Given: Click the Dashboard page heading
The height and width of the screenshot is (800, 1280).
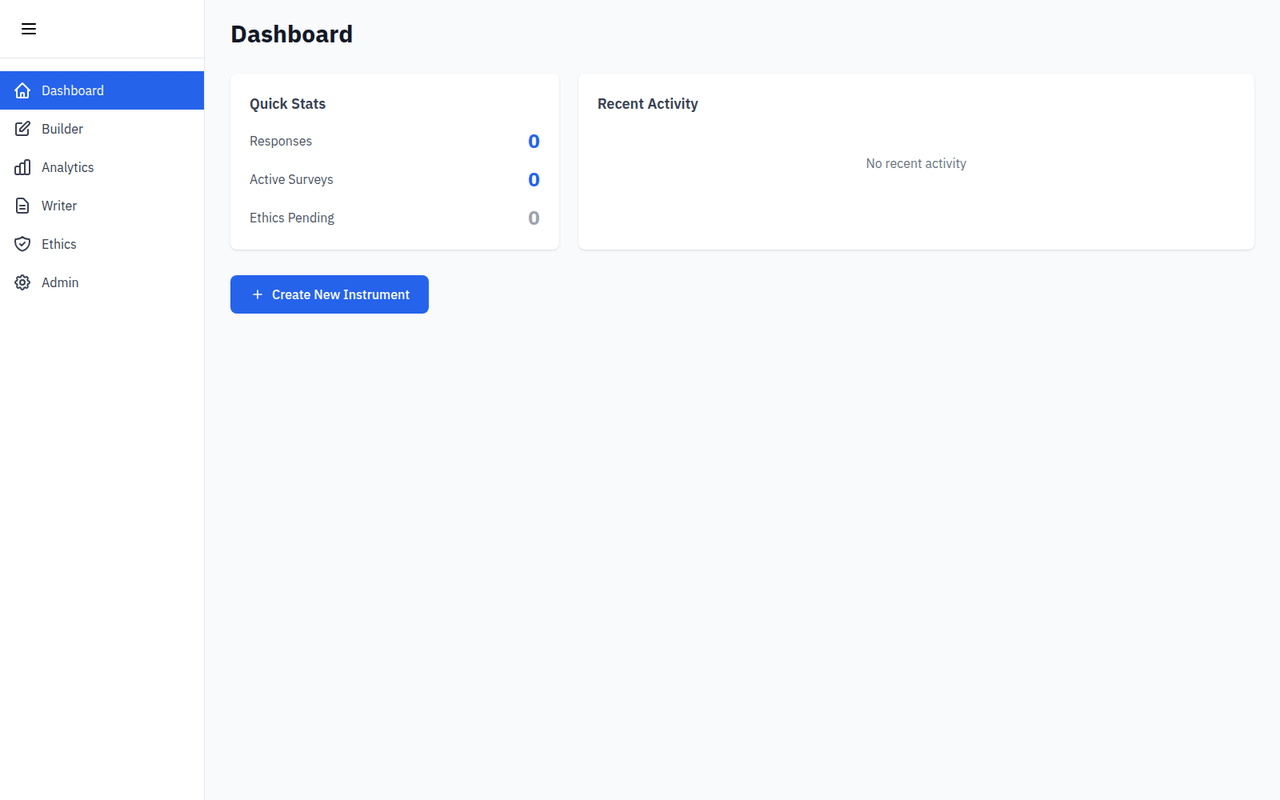Looking at the screenshot, I should click(x=291, y=34).
